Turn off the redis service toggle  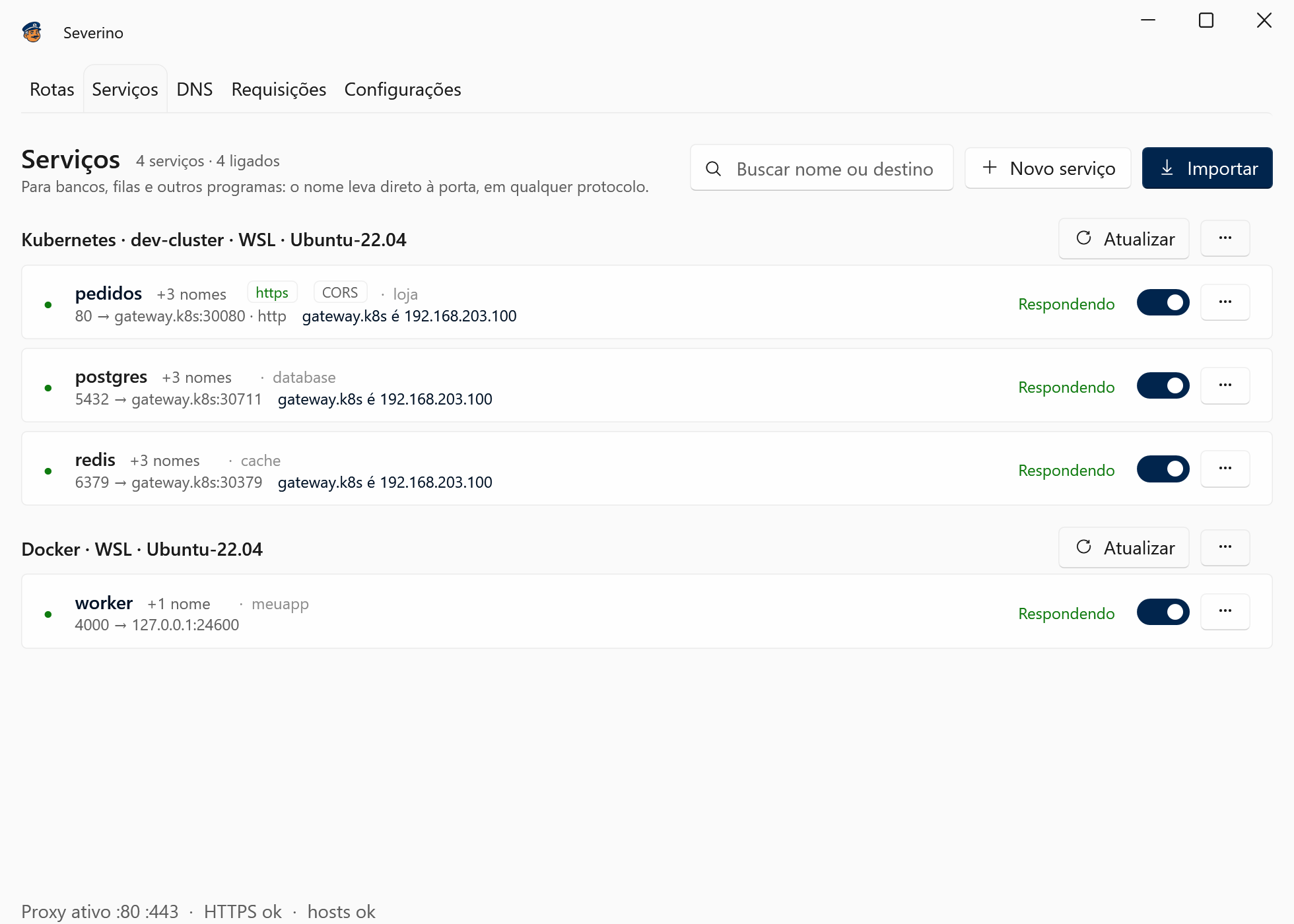tap(1163, 469)
